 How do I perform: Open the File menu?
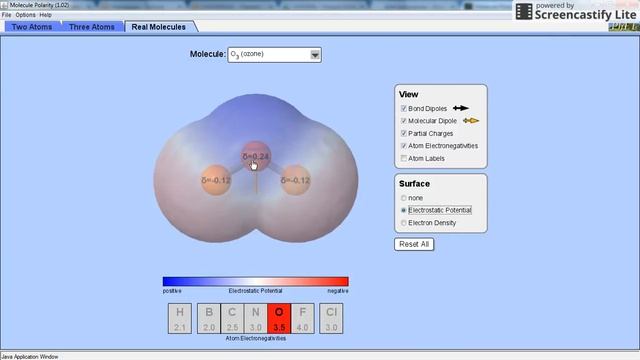[x=6, y=15]
